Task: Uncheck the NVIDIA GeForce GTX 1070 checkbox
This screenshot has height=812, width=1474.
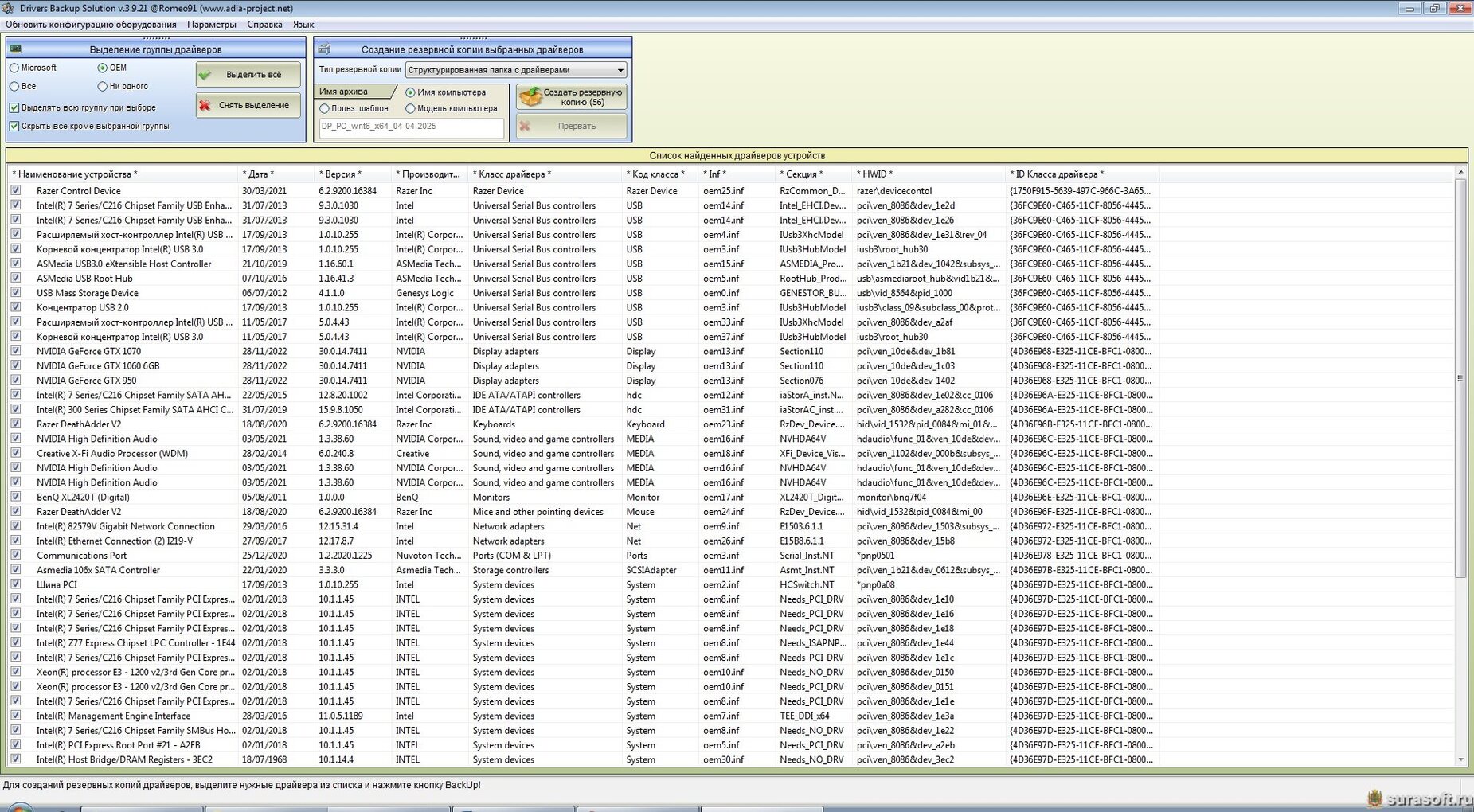Action: click(x=15, y=351)
